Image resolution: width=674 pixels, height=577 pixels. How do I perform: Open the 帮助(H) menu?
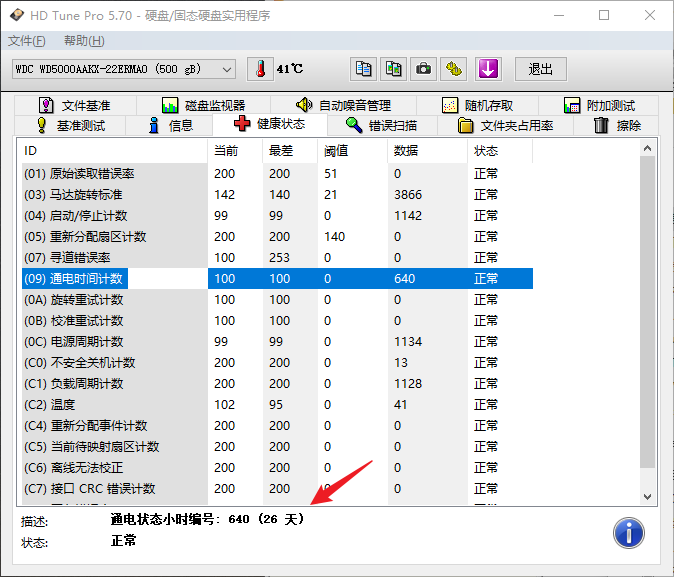[84, 41]
